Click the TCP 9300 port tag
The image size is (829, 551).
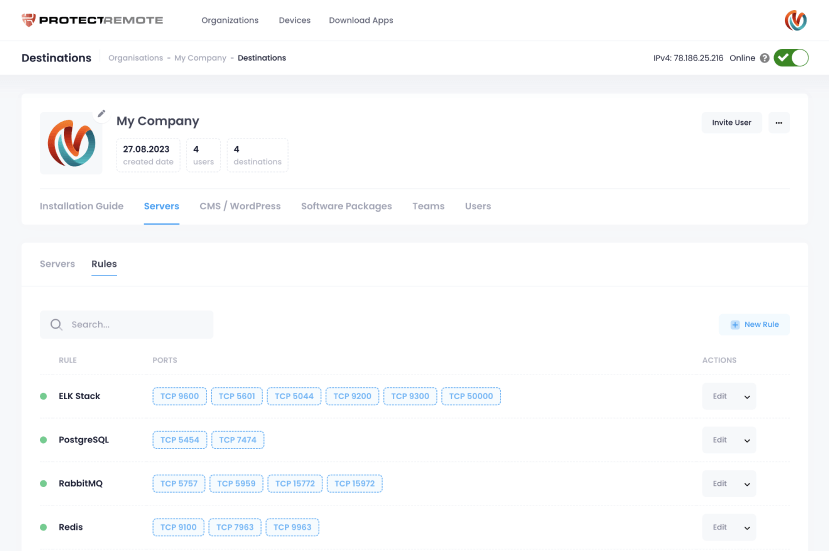(x=410, y=396)
